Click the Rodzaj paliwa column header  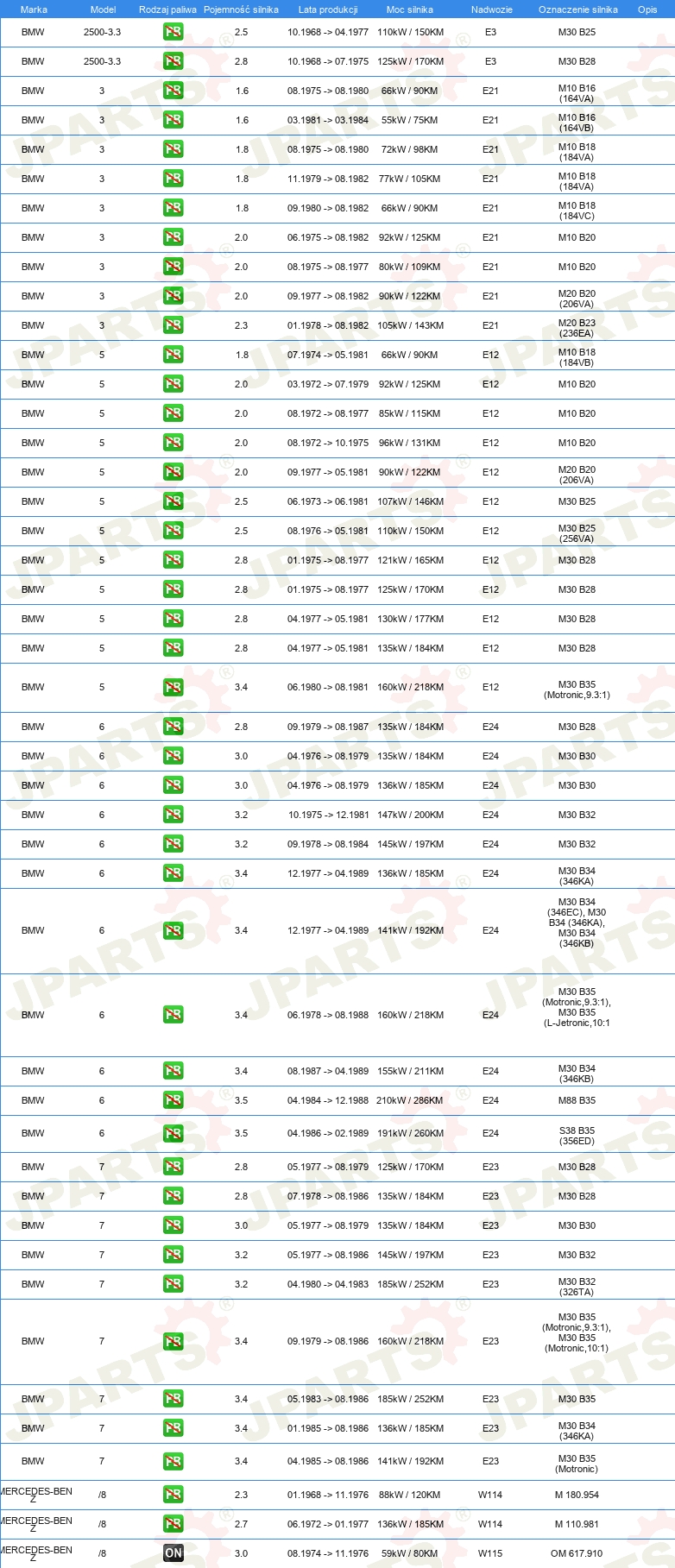167,9
